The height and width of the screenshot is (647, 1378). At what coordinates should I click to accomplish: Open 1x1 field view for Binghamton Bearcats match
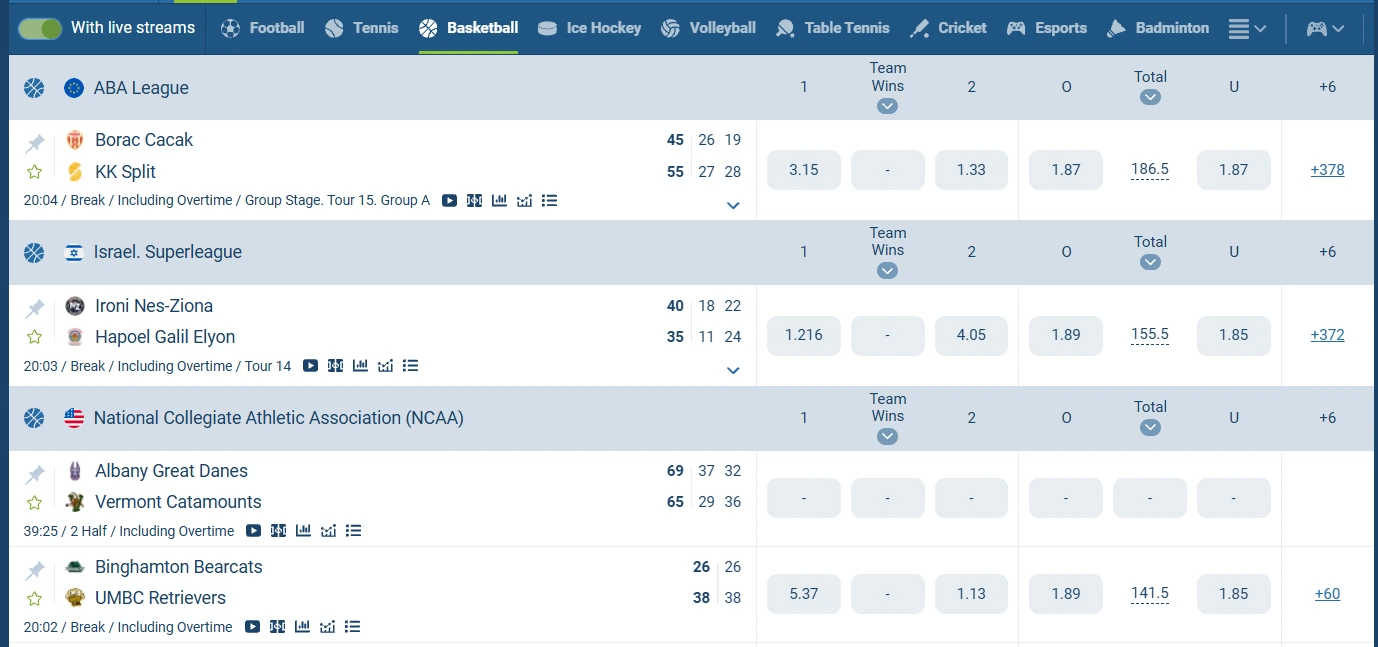(278, 627)
